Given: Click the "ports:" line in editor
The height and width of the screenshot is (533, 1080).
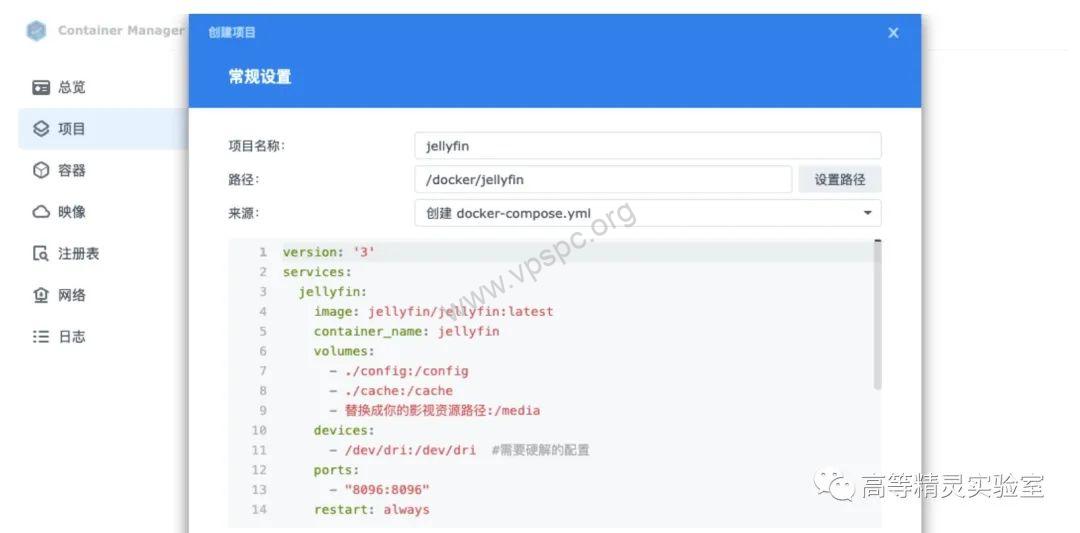Looking at the screenshot, I should (x=336, y=470).
